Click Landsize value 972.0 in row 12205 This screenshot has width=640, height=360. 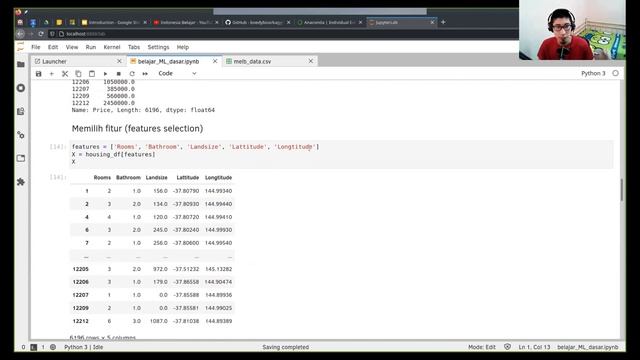click(x=160, y=269)
